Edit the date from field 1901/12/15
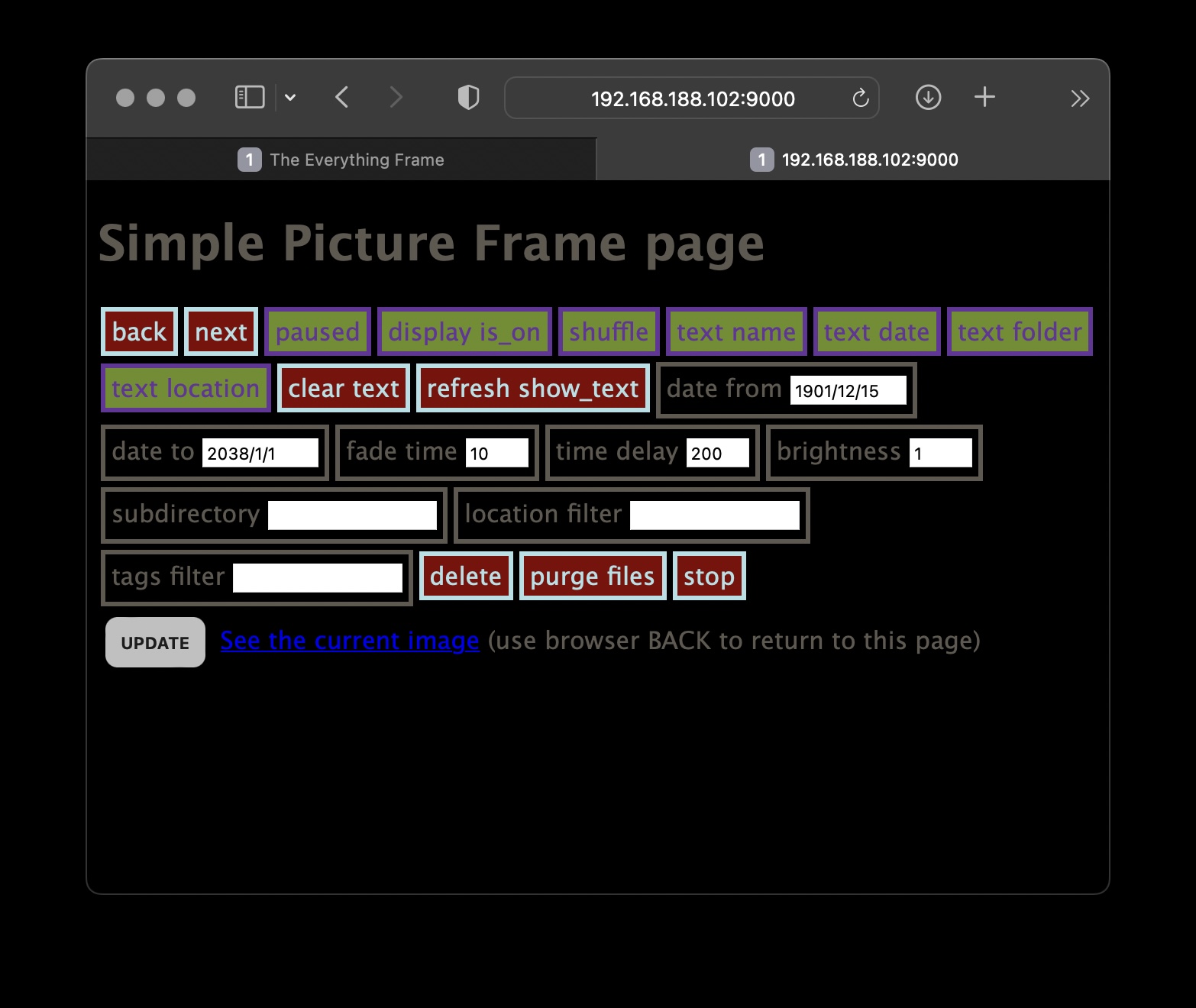This screenshot has height=1008, width=1196. (848, 390)
